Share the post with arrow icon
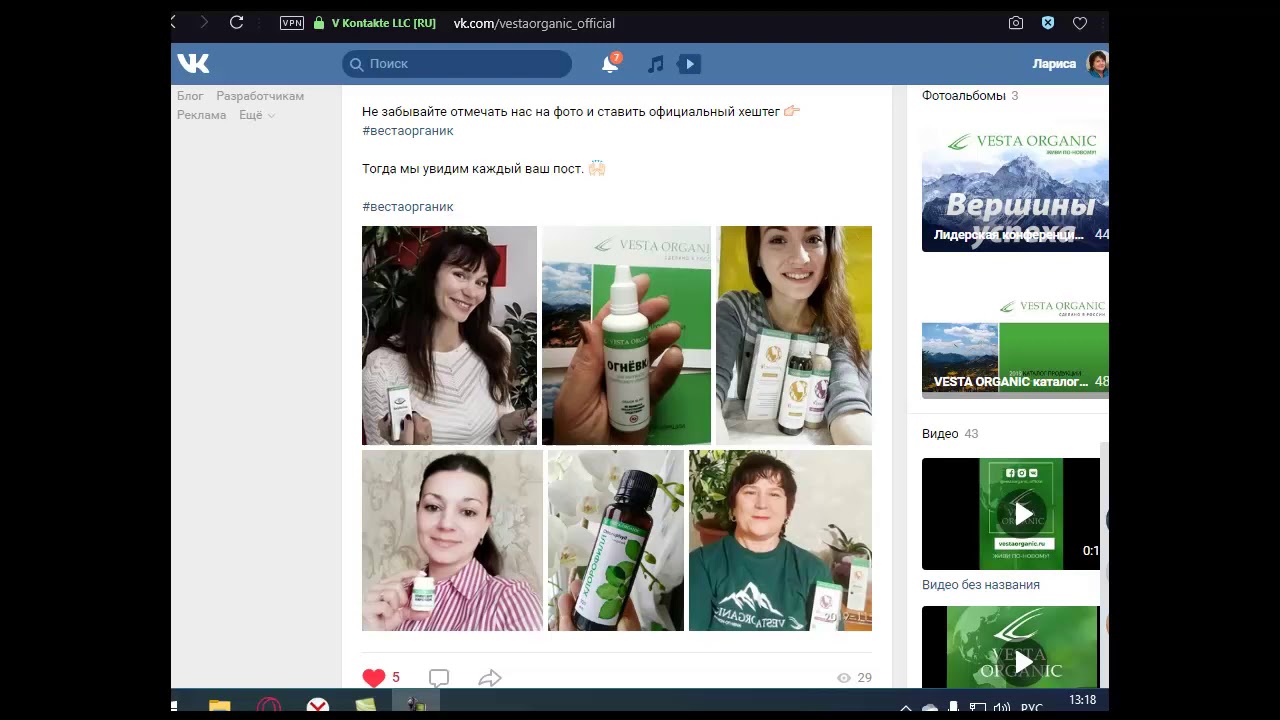The height and width of the screenshot is (720, 1280). pyautogui.click(x=490, y=678)
